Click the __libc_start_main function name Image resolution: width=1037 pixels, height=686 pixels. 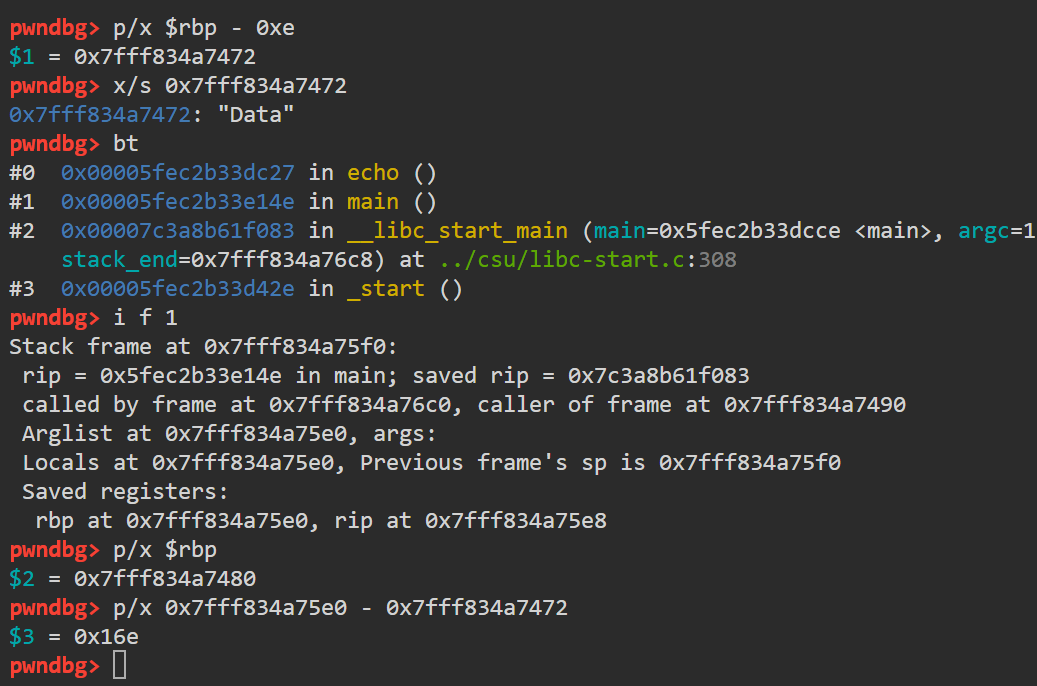click(457, 231)
